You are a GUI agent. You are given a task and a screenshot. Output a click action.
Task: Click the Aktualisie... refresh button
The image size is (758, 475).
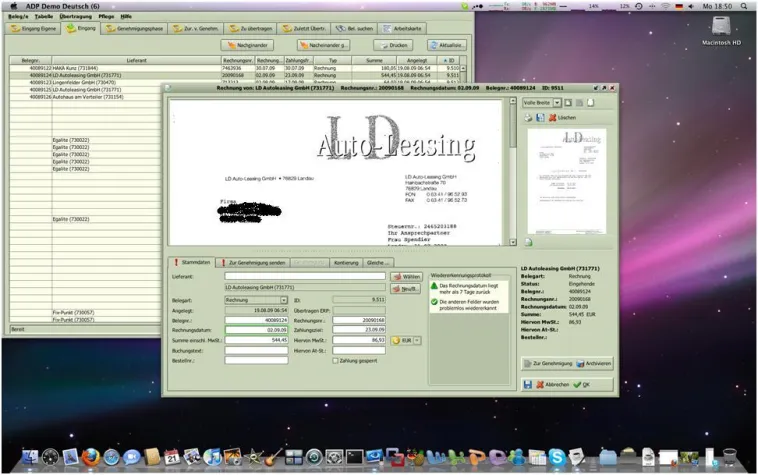coord(447,45)
